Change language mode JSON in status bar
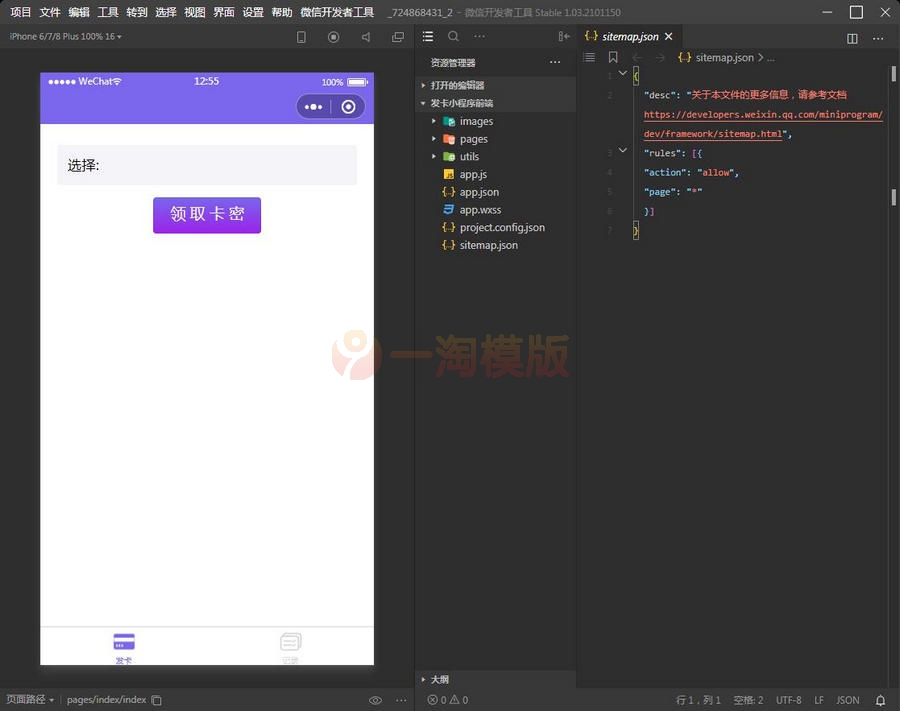Screen dimensions: 900x711 [847, 700]
